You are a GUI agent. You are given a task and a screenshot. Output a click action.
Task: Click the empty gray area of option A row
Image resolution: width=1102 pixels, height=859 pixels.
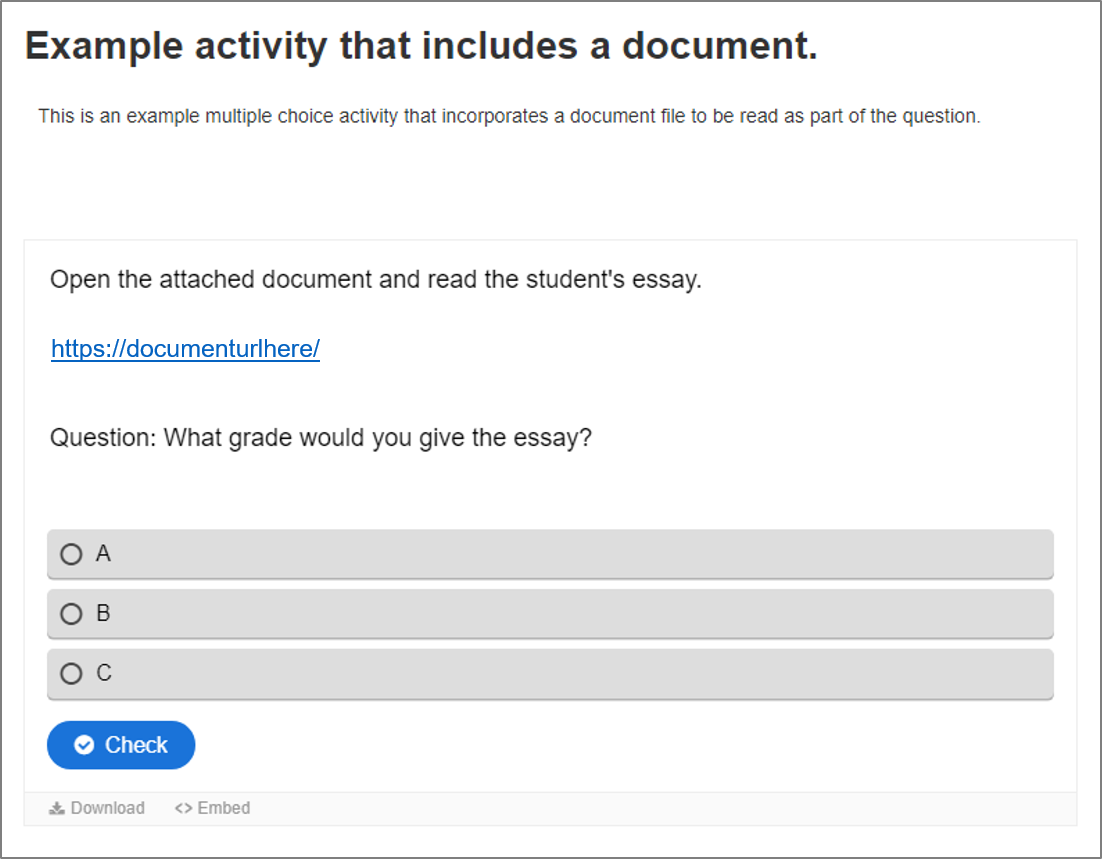pos(583,554)
